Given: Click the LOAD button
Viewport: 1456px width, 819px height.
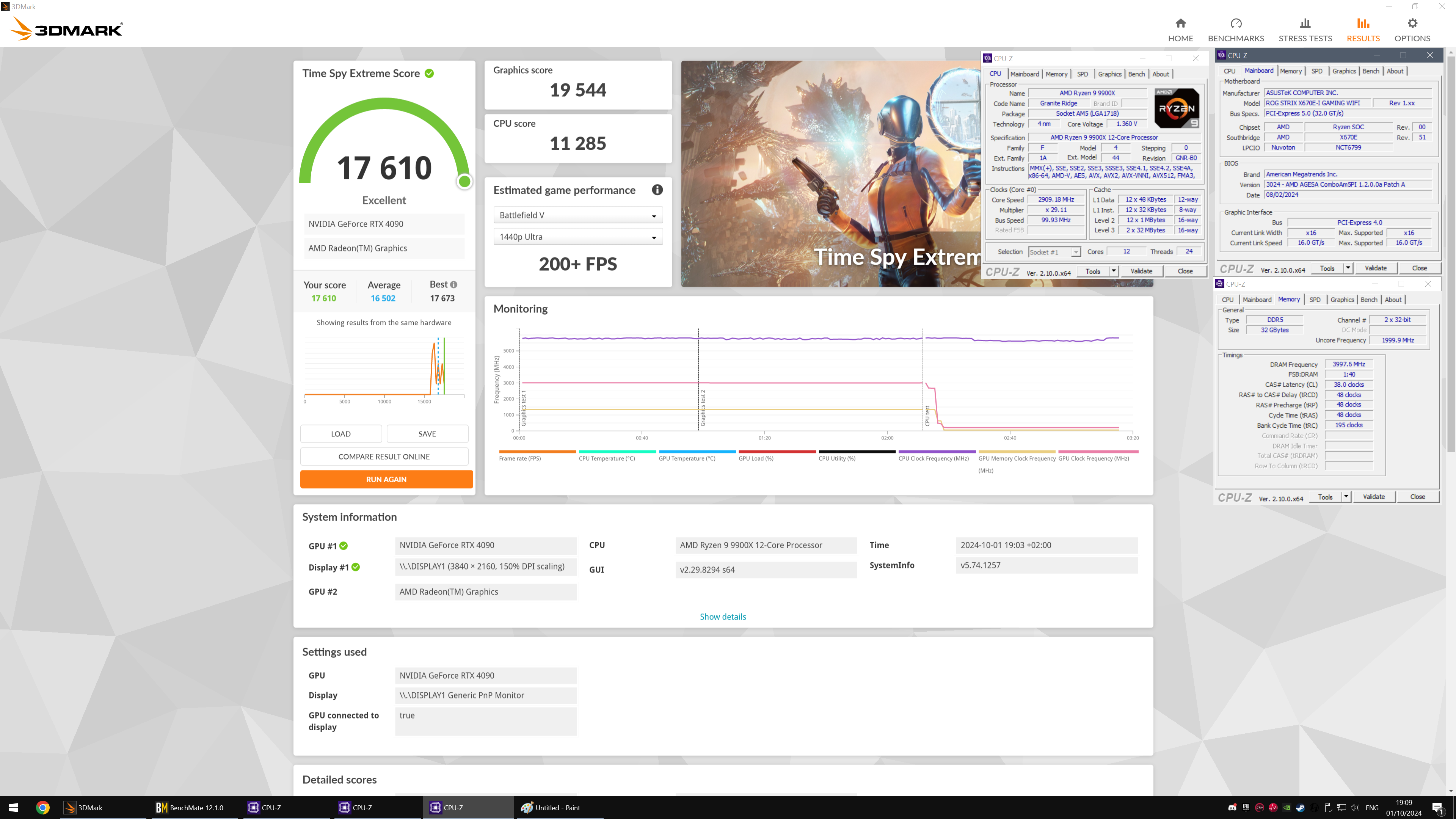Looking at the screenshot, I should (x=341, y=433).
